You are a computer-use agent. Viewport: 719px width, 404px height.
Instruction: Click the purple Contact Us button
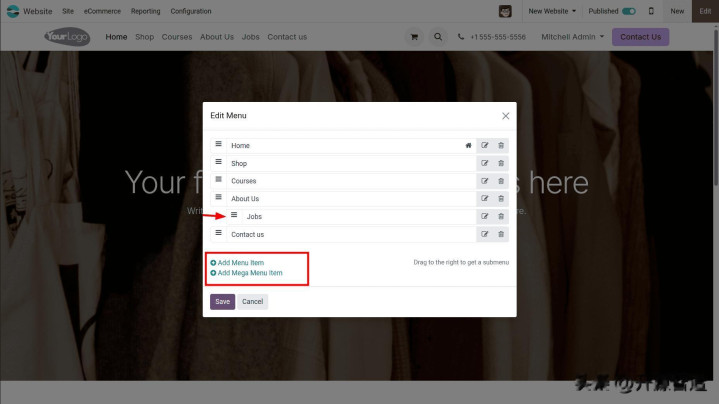(x=641, y=37)
